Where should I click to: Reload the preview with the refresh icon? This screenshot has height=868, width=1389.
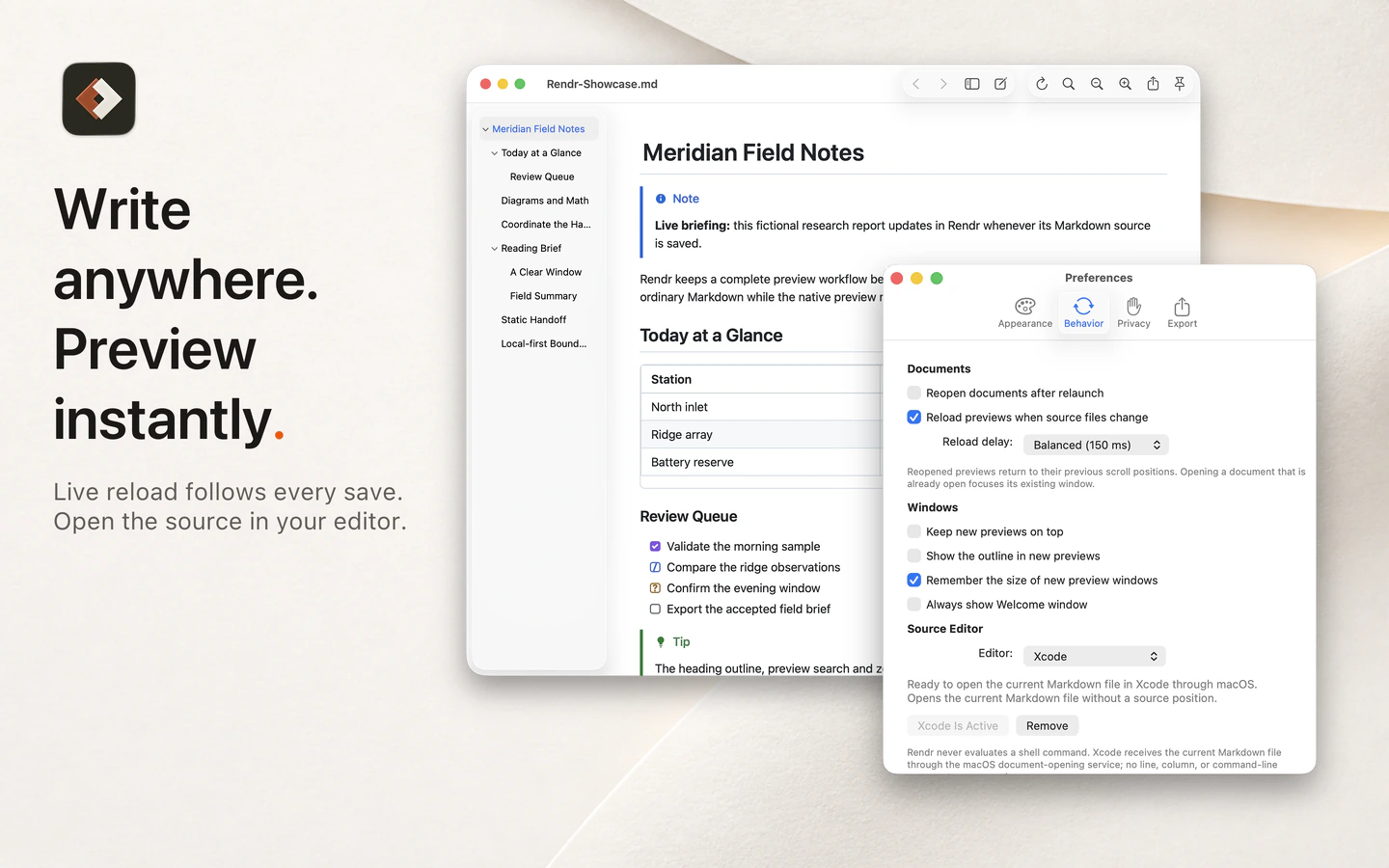[x=1042, y=84]
